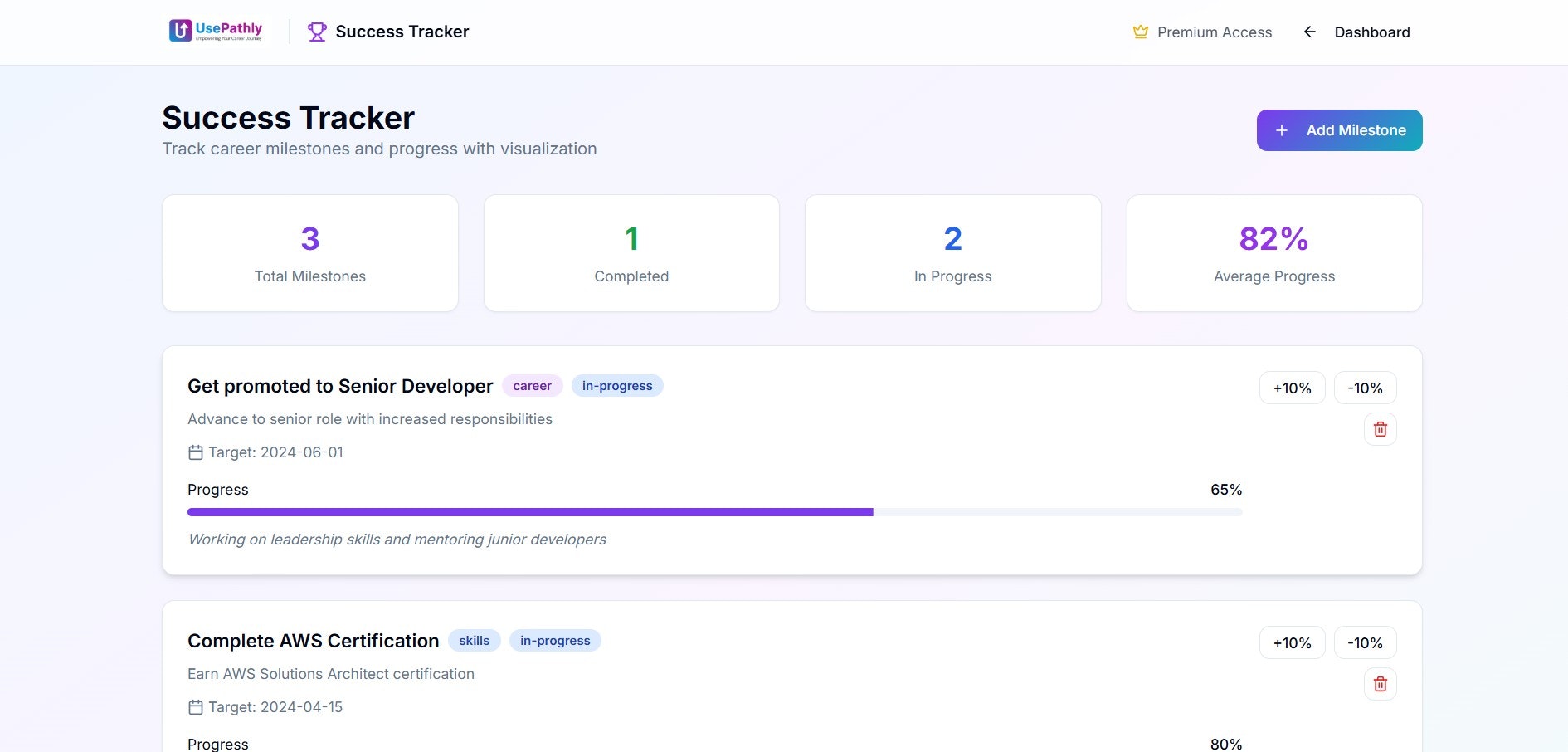1568x752 pixels.
Task: Click the UsePathly logo
Action: tap(216, 31)
